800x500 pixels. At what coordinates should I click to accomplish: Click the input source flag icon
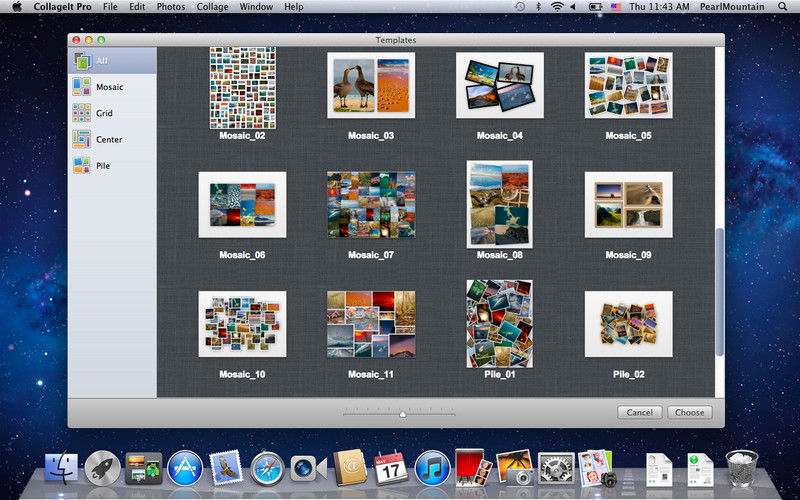[616, 7]
